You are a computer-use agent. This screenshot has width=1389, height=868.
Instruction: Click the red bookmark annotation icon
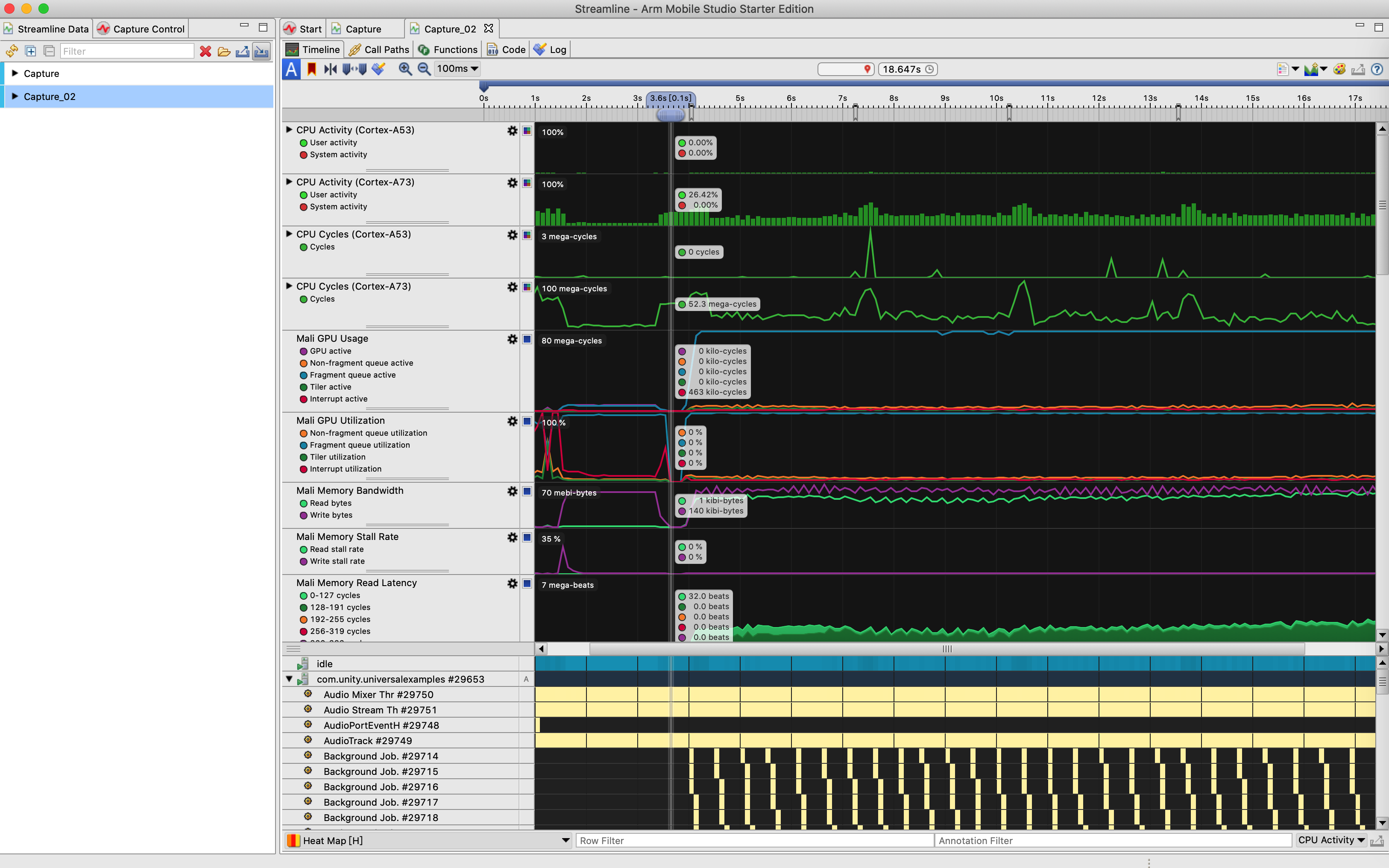click(312, 69)
